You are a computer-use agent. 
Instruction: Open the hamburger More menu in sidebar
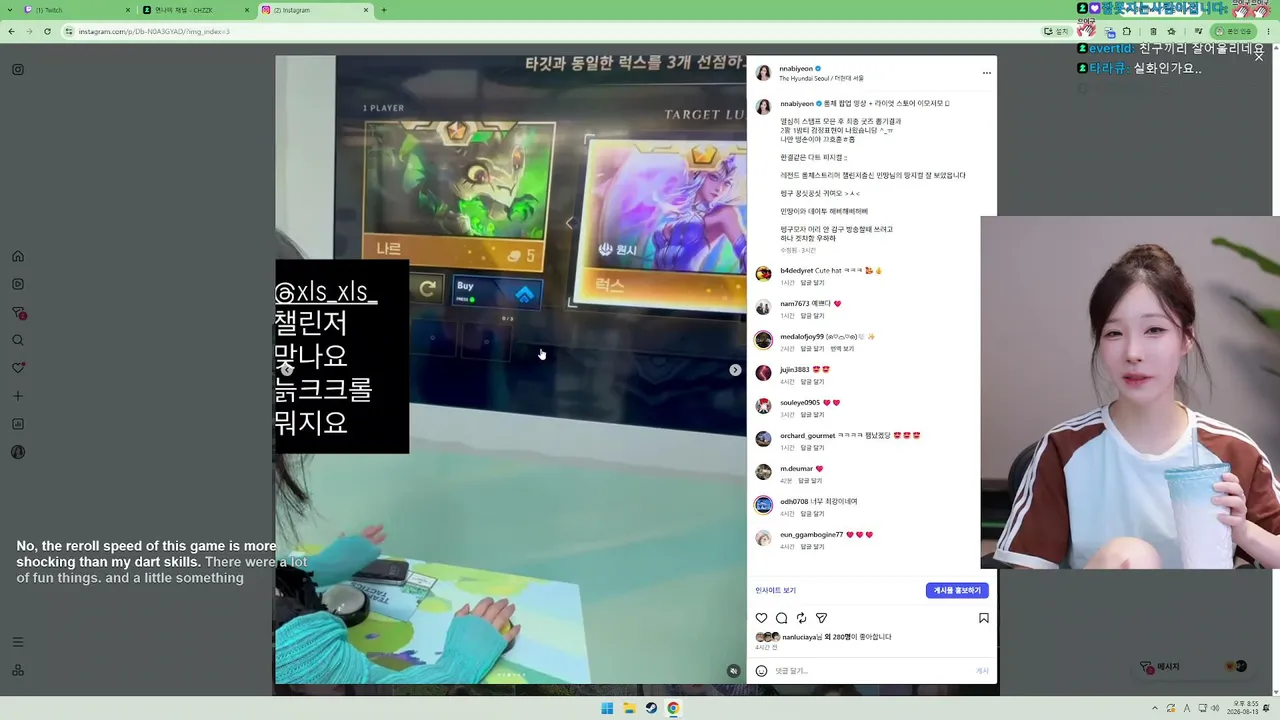coord(18,642)
